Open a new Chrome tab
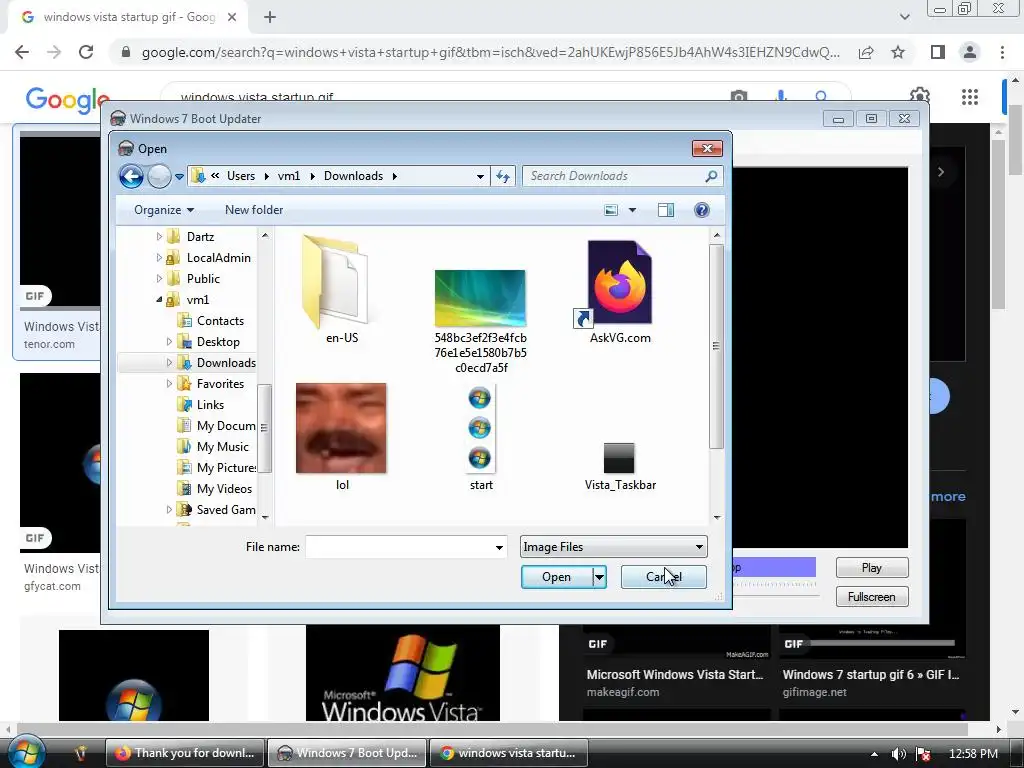Image resolution: width=1024 pixels, height=768 pixels. [x=270, y=18]
